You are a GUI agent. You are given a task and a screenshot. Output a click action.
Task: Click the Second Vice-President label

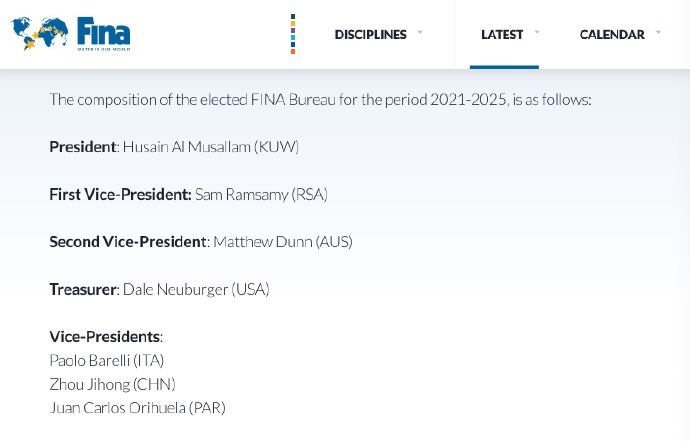(x=128, y=242)
